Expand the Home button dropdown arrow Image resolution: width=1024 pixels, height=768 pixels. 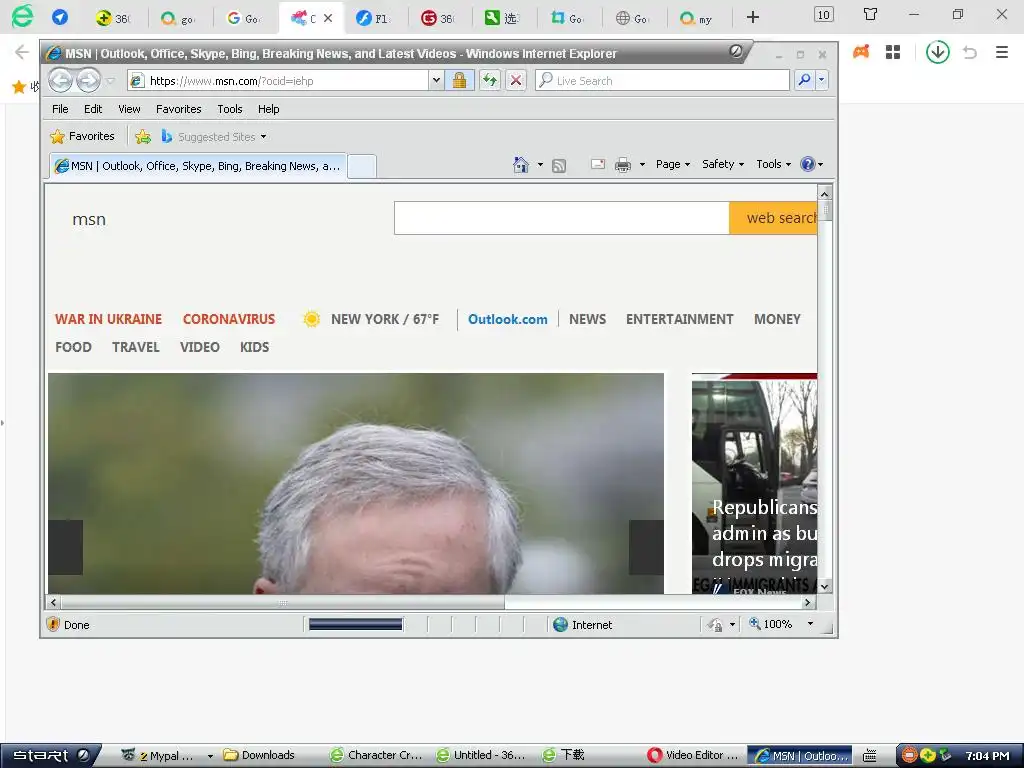(540, 165)
